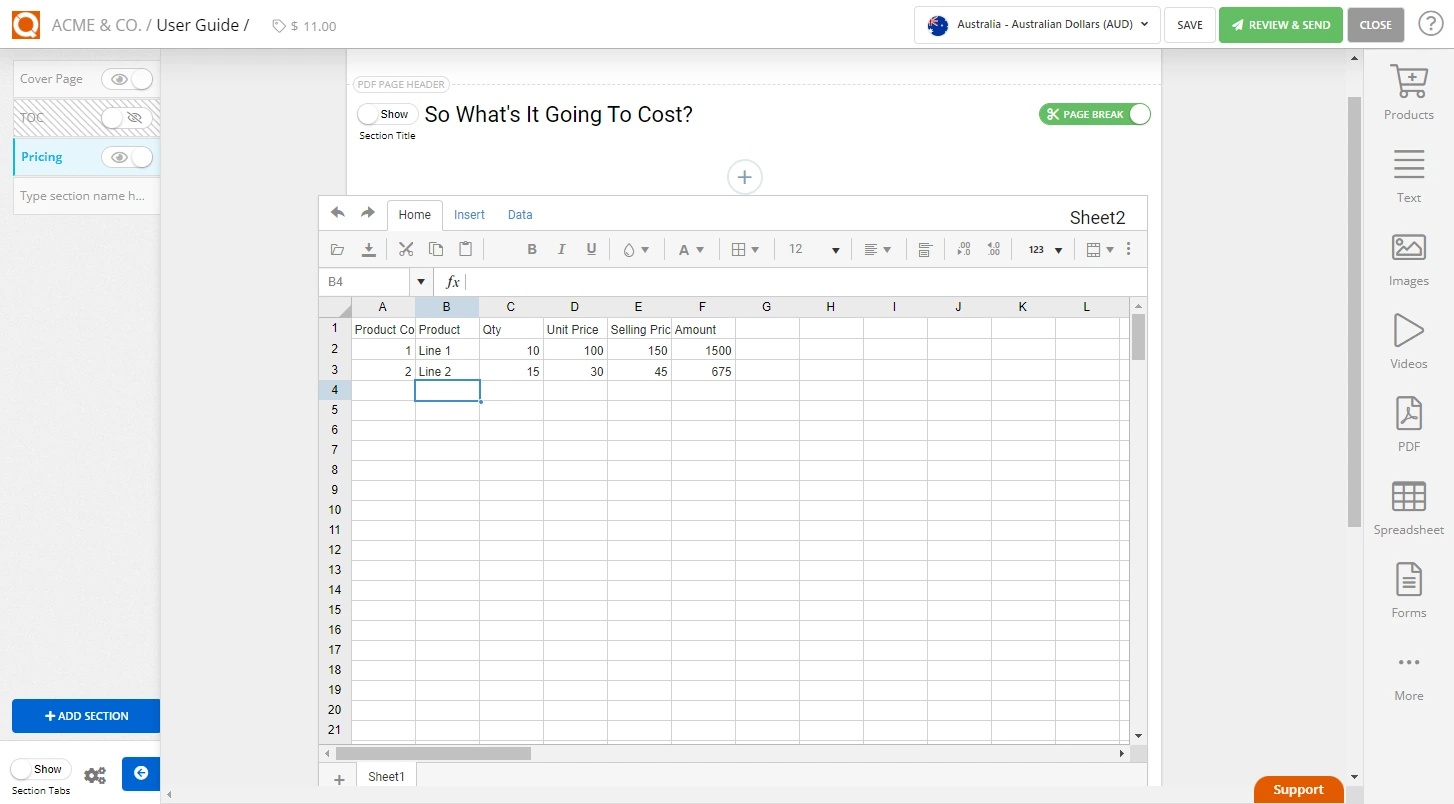Switch to the Insert tab
Screen dimensions: 1454x804
469,214
